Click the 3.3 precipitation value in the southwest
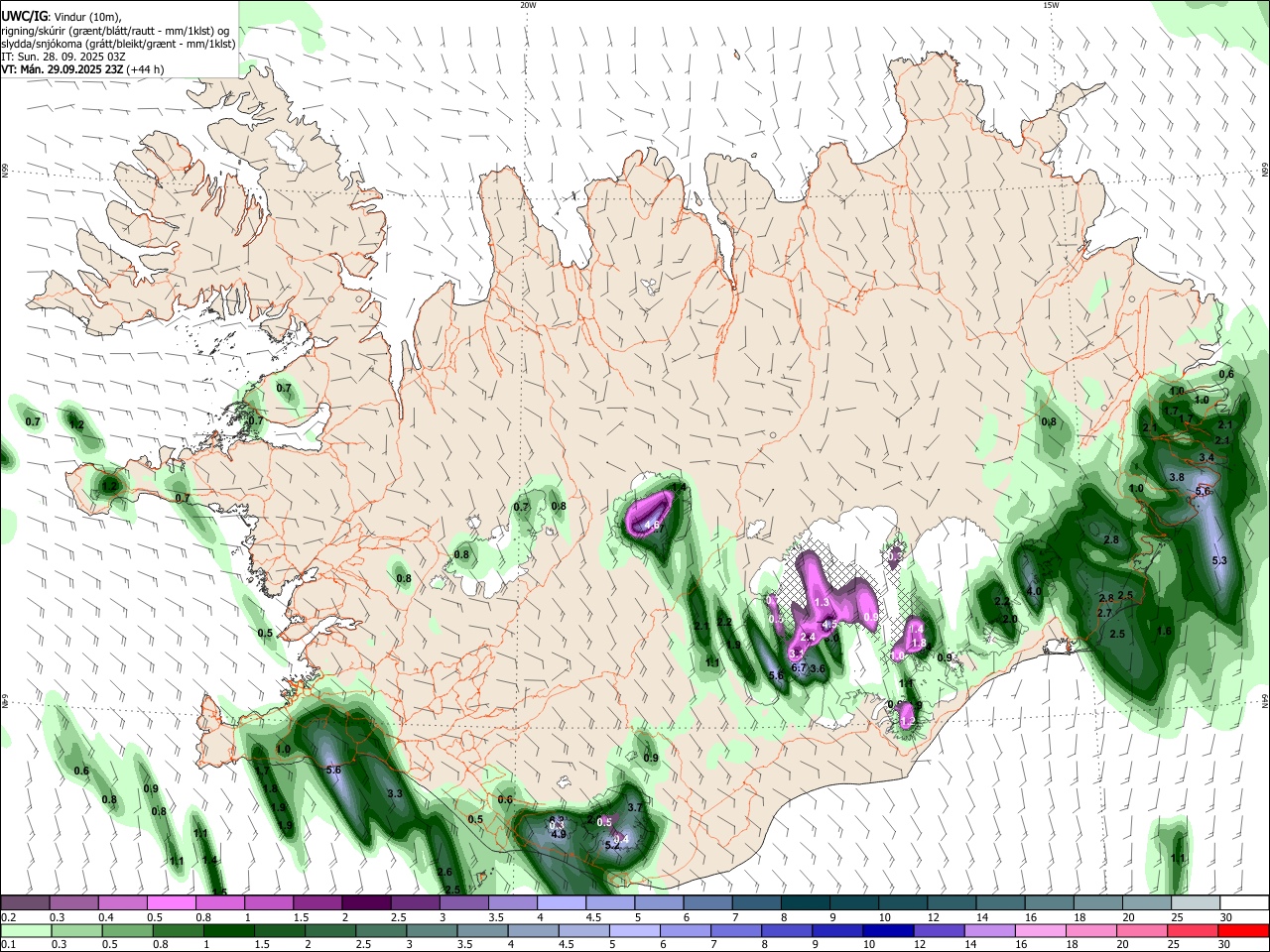Viewport: 1270px width, 952px height. 395,793
